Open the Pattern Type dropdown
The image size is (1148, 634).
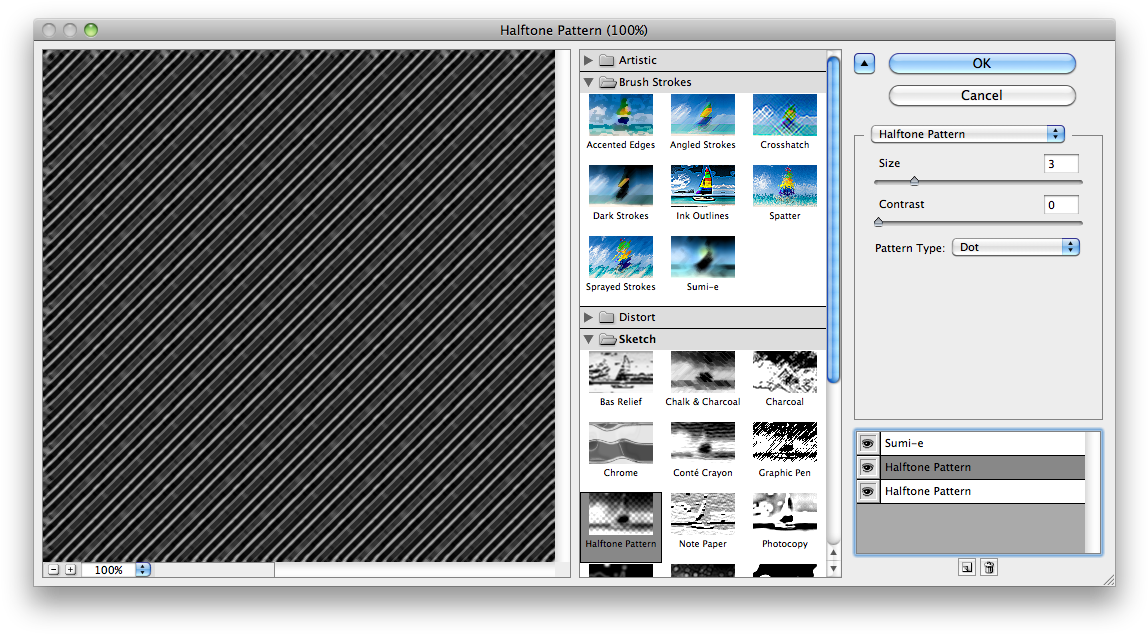pyautogui.click(x=1015, y=247)
